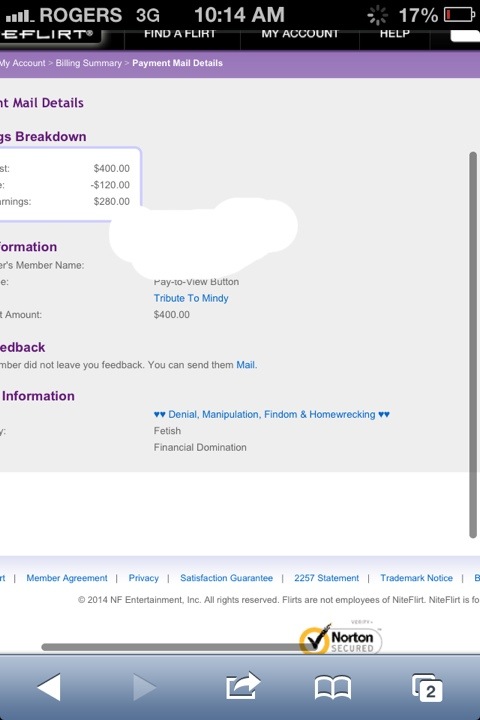Tap the signal strength bars
The image size is (480, 720).
[19, 16]
